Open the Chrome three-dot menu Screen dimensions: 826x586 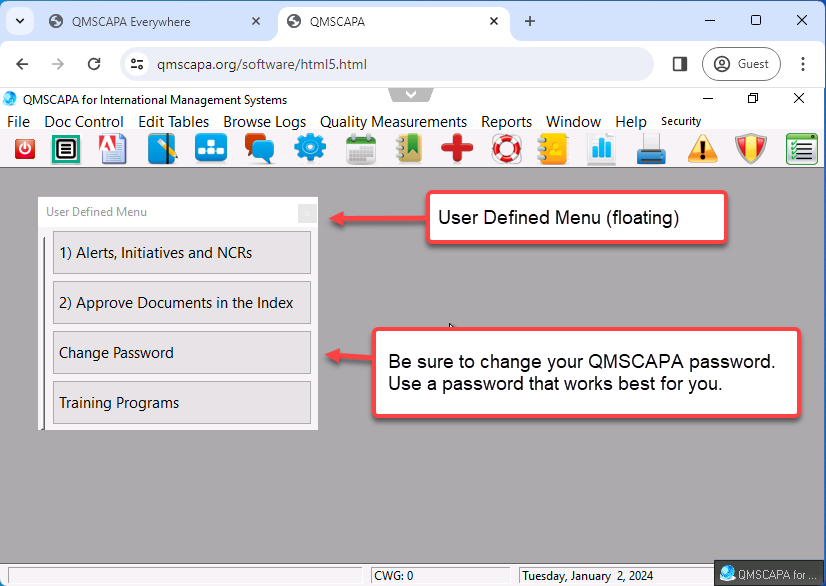tap(803, 64)
